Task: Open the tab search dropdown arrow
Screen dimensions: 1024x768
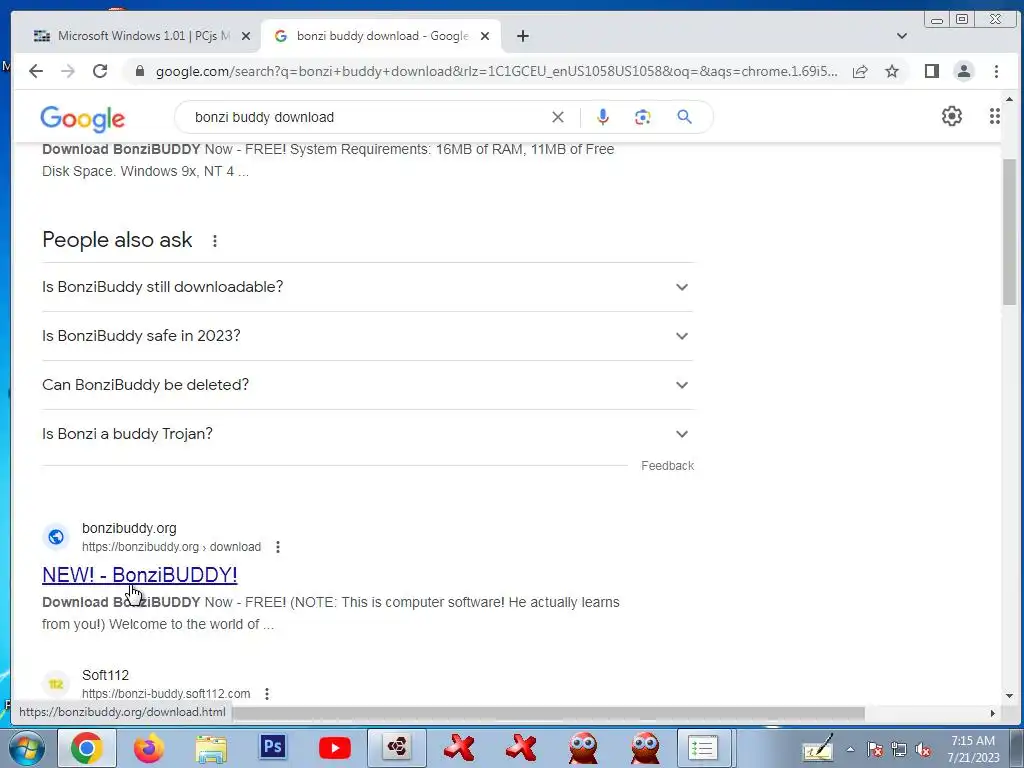Action: pyautogui.click(x=902, y=36)
